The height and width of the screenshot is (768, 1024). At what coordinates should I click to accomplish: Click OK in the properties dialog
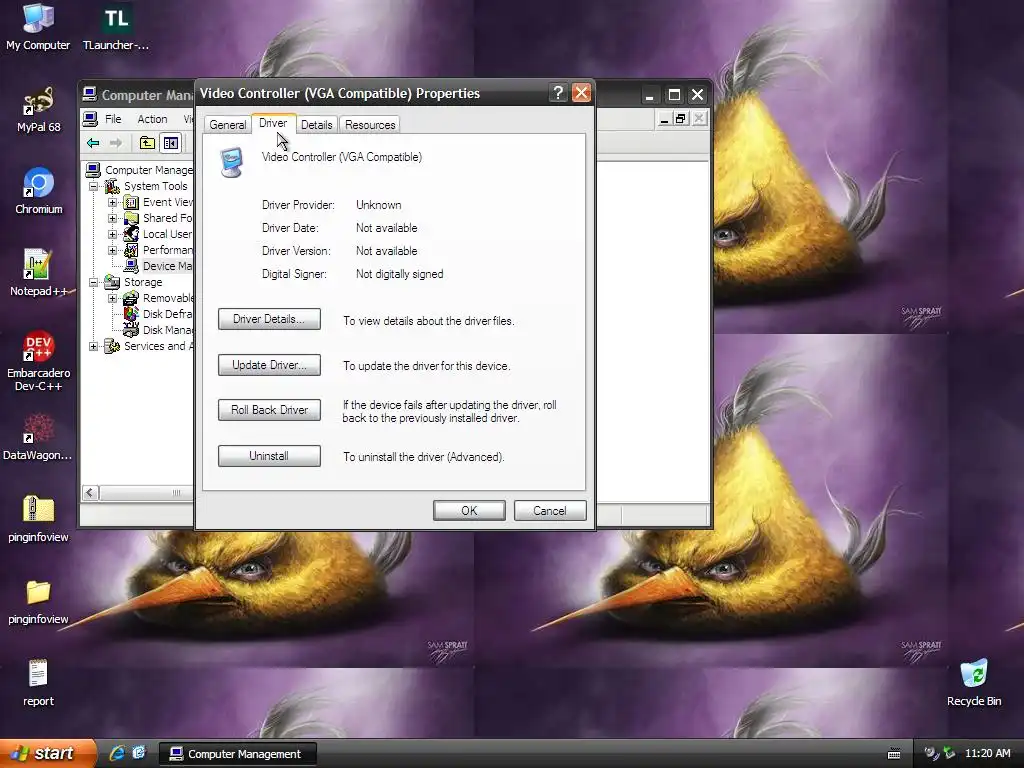pyautogui.click(x=469, y=511)
